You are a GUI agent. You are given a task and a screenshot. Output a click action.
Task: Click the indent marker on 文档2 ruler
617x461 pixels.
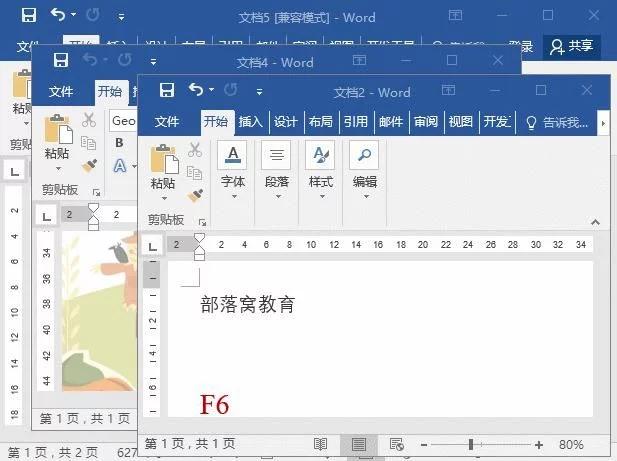coord(200,247)
